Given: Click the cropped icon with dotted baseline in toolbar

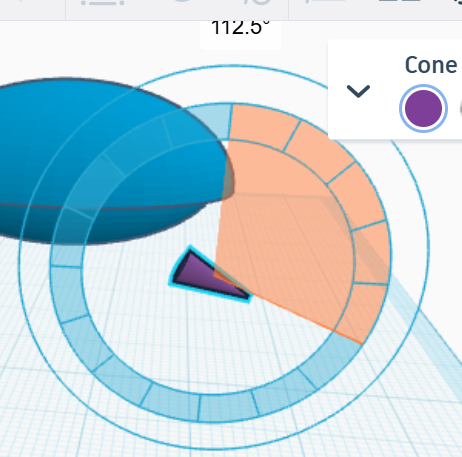Looking at the screenshot, I should pyautogui.click(x=102, y=3).
